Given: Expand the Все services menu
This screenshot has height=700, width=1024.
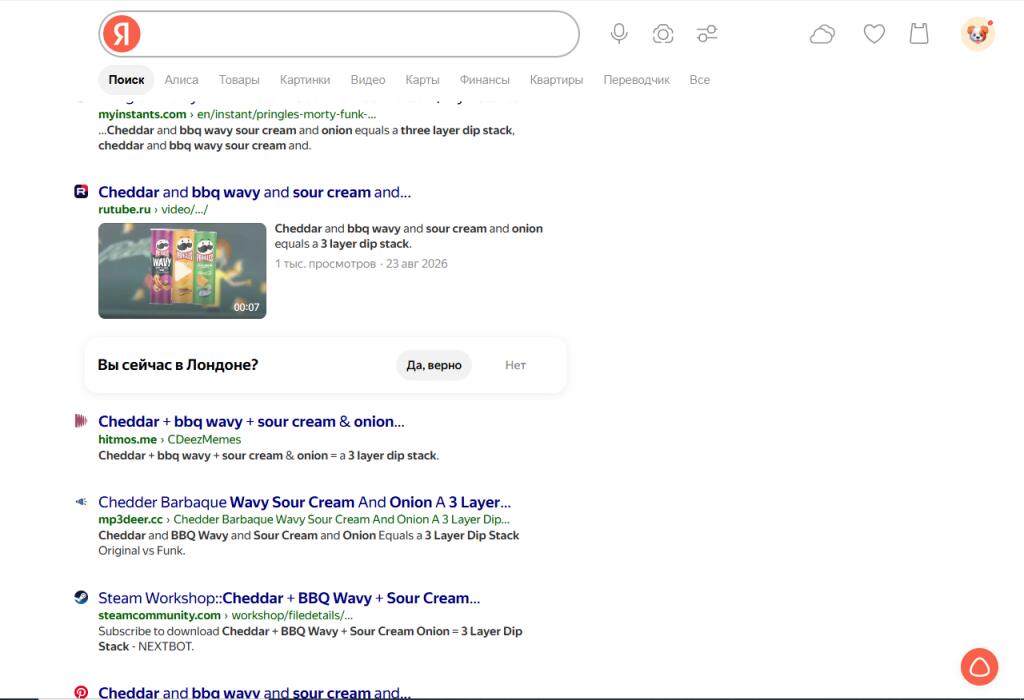Looking at the screenshot, I should coord(699,80).
